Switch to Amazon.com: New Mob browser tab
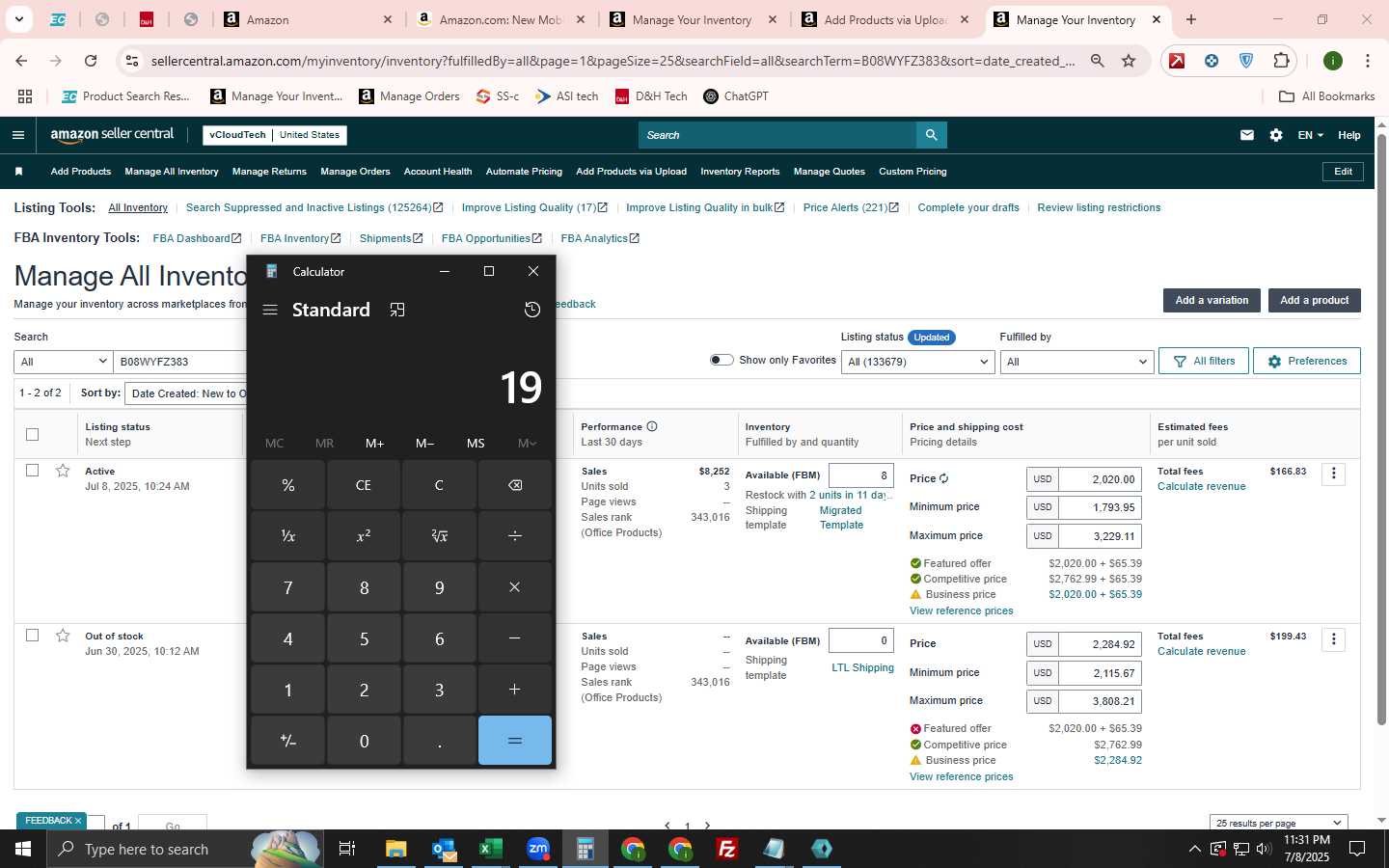The height and width of the screenshot is (868, 1389). click(x=500, y=19)
